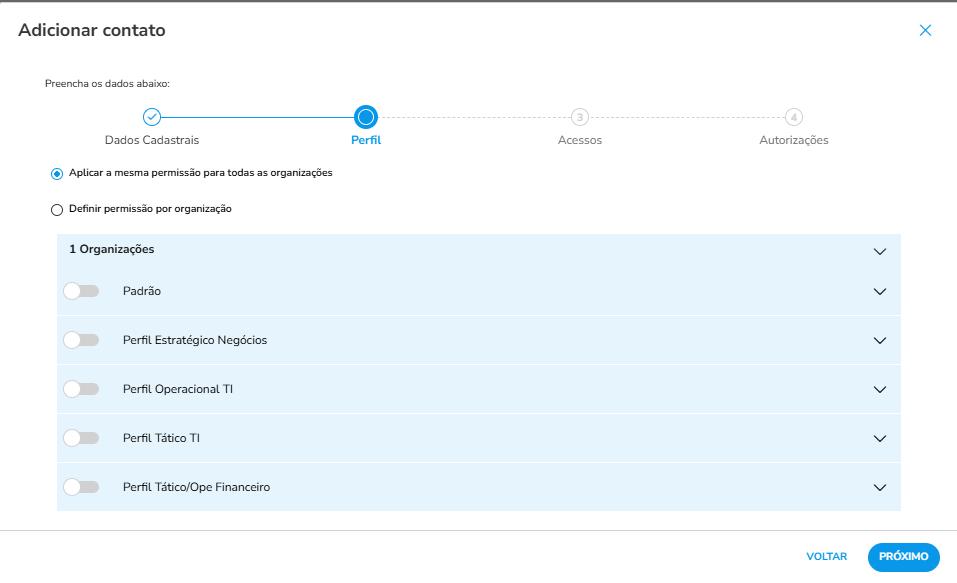Screen dimensions: 957x583
Task: Toggle Perfil Tático/Ope Financeiro switch
Action: pos(81,487)
